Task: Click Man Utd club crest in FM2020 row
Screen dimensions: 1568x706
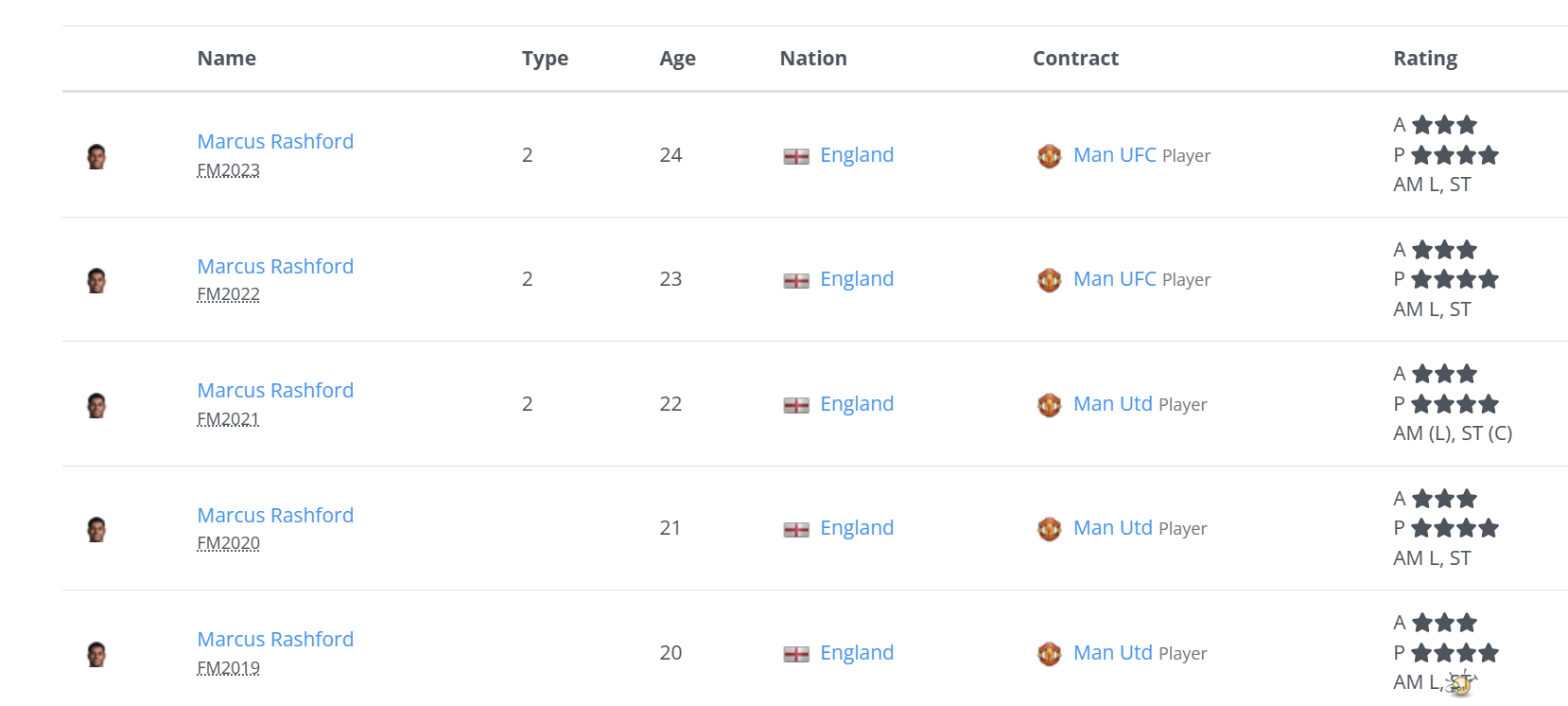Action: click(1049, 529)
